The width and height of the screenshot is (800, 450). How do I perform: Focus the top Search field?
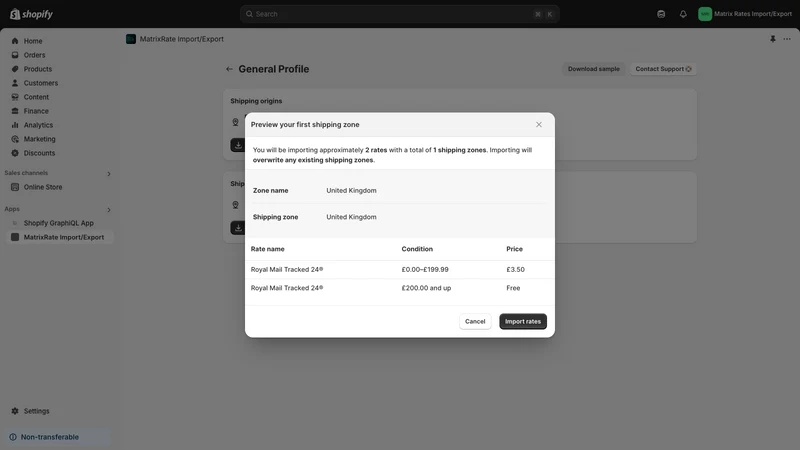pos(399,14)
